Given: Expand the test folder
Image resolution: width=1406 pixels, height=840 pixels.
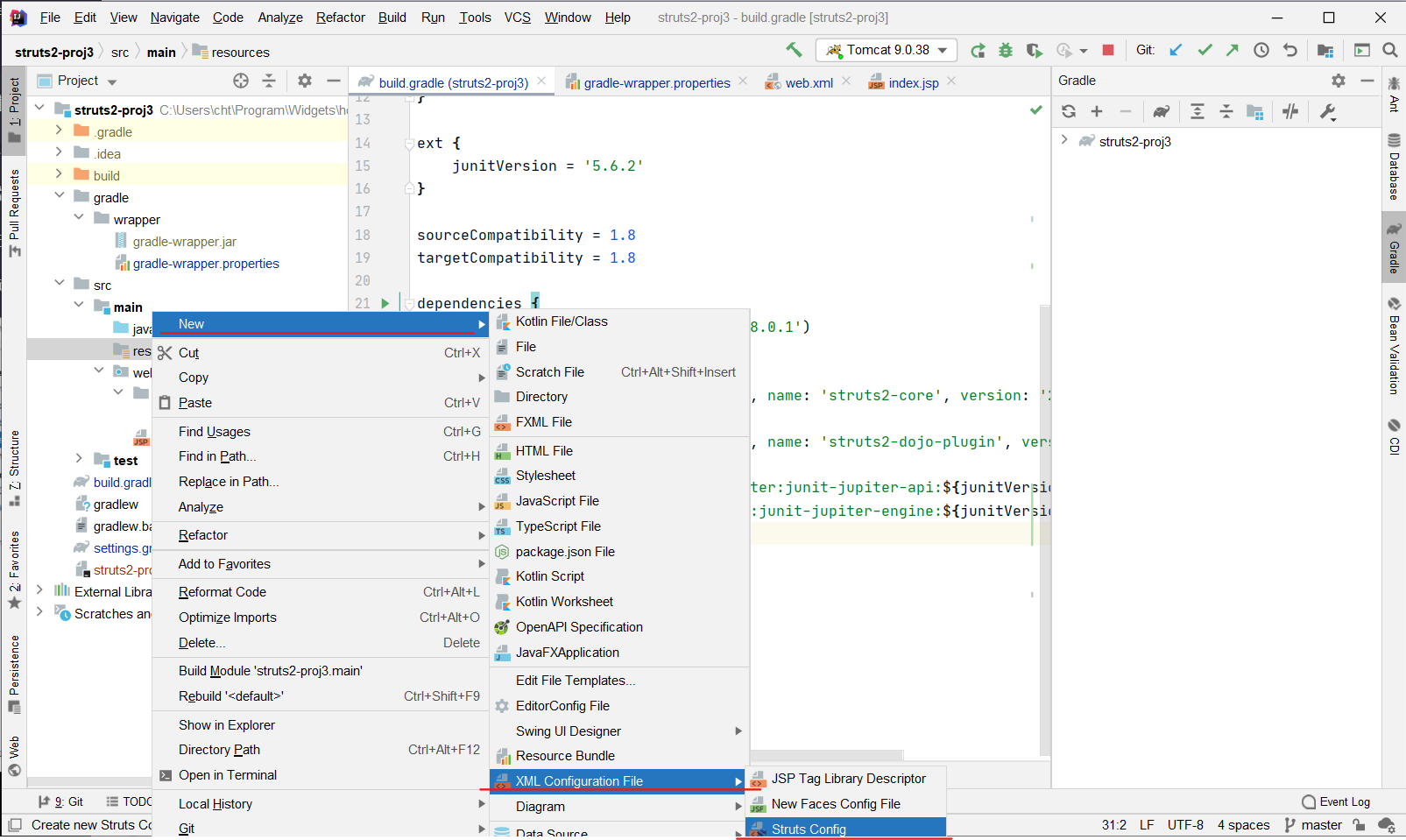Looking at the screenshot, I should coord(79,459).
